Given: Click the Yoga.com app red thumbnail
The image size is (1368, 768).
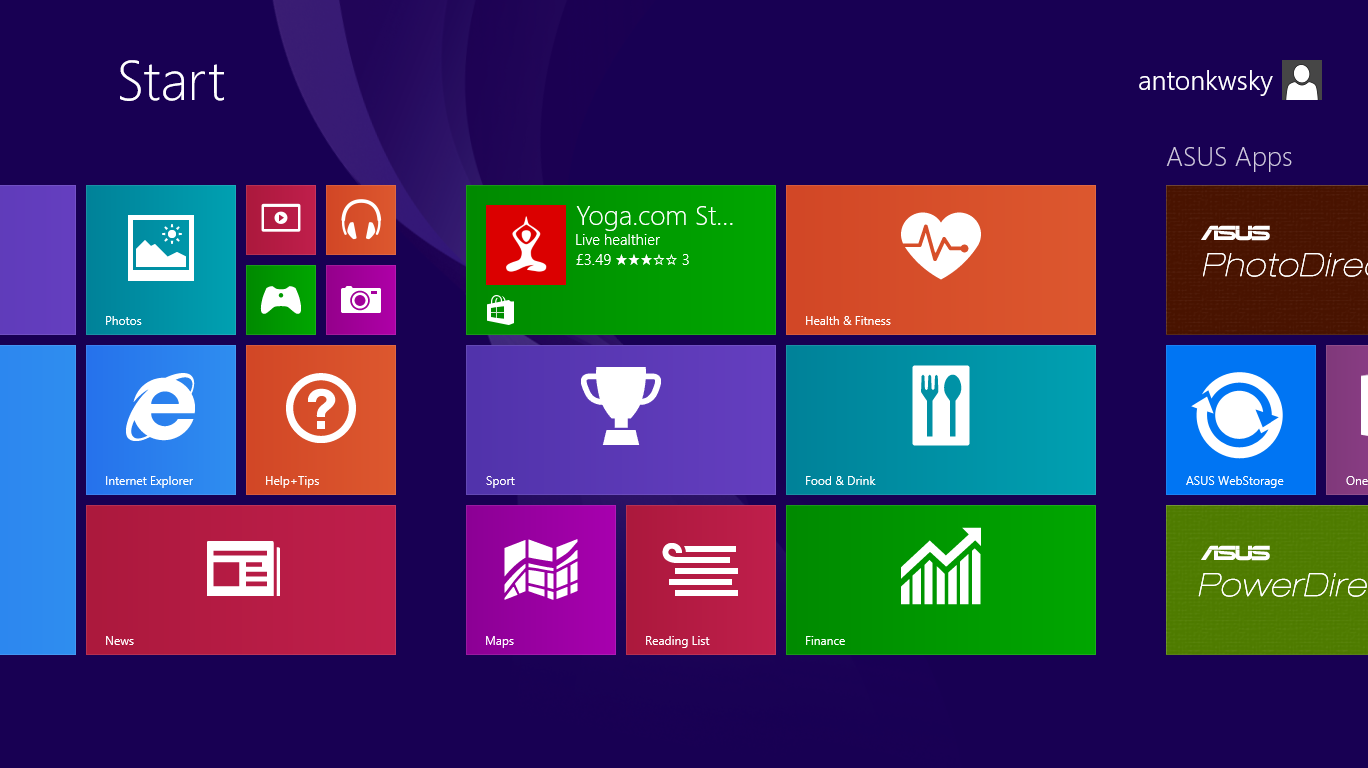Looking at the screenshot, I should click(525, 245).
